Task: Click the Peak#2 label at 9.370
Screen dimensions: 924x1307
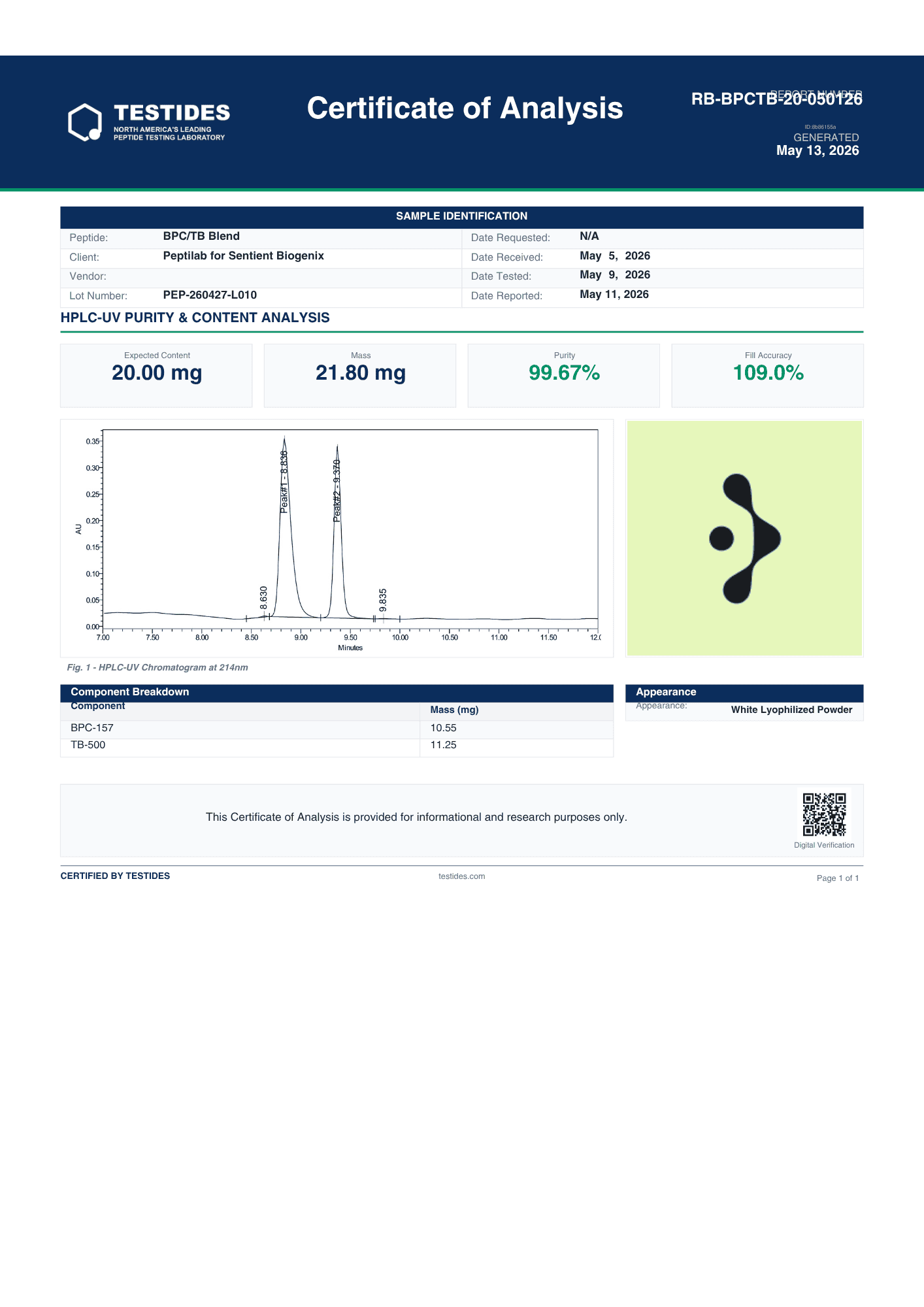Action: [337, 491]
